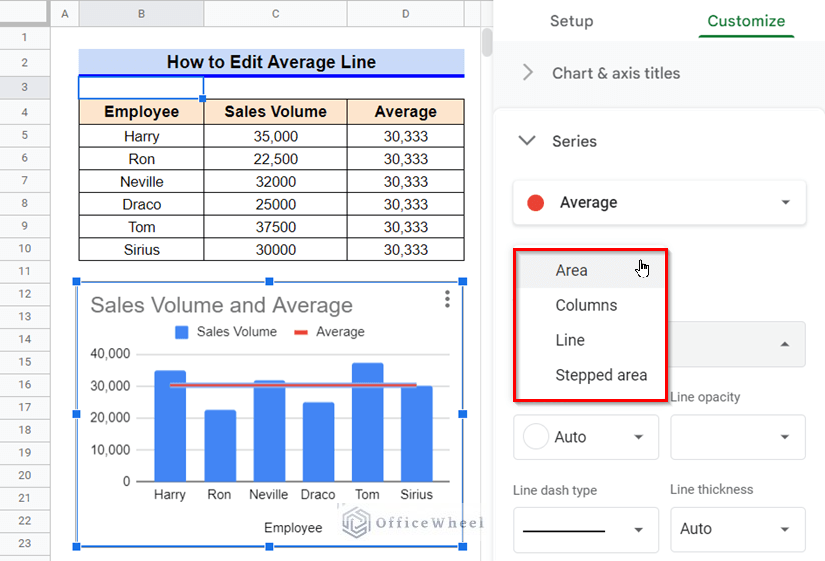825x561 pixels.
Task: Select row 11 header
Action: pyautogui.click(x=25, y=272)
